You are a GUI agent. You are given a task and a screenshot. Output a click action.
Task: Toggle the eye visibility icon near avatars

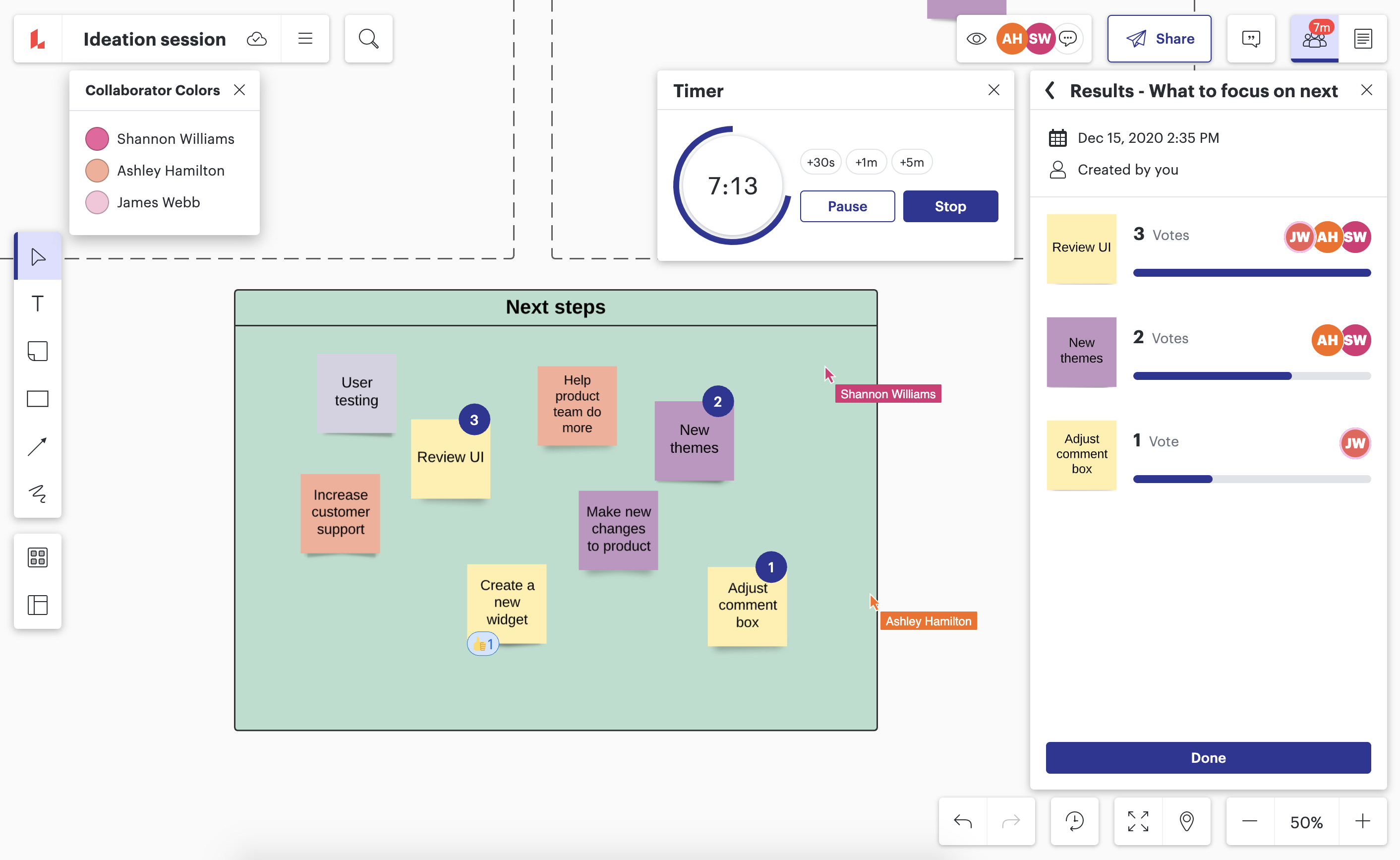(x=976, y=39)
